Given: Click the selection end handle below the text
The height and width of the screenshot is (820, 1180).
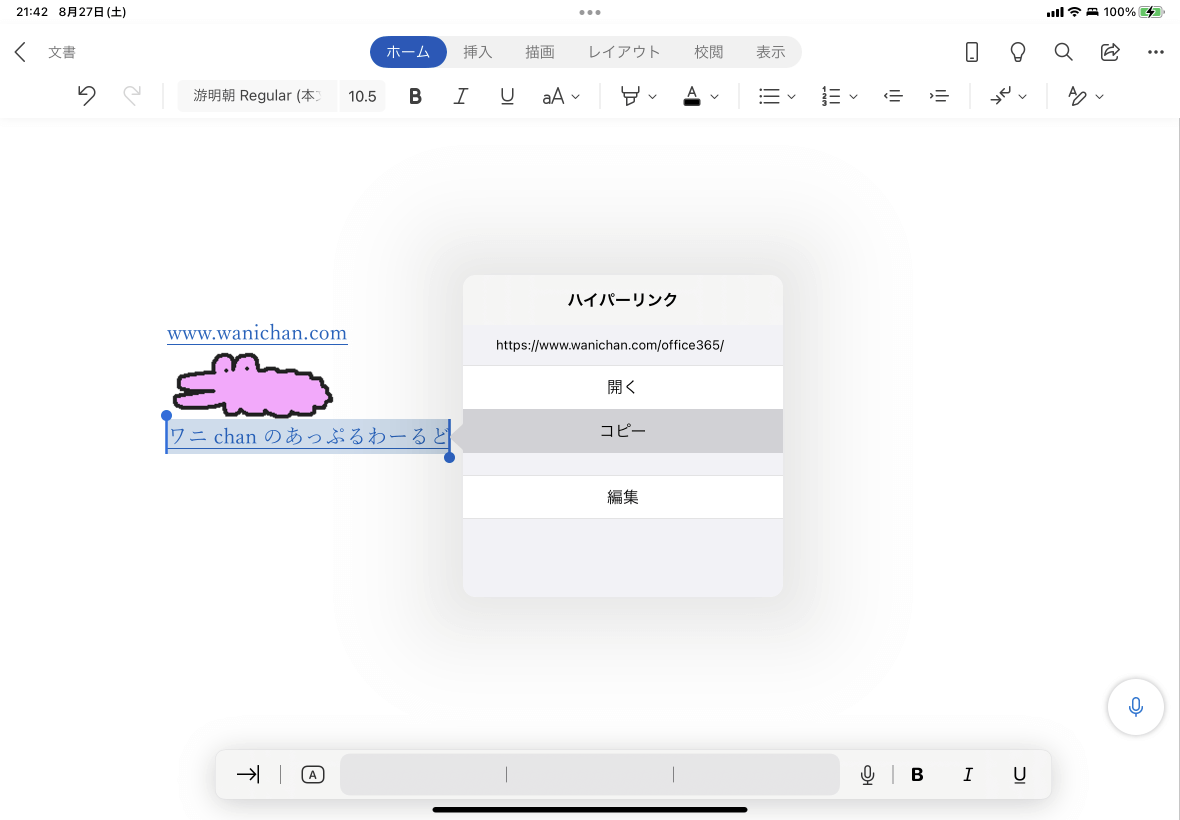Looking at the screenshot, I should tap(449, 457).
